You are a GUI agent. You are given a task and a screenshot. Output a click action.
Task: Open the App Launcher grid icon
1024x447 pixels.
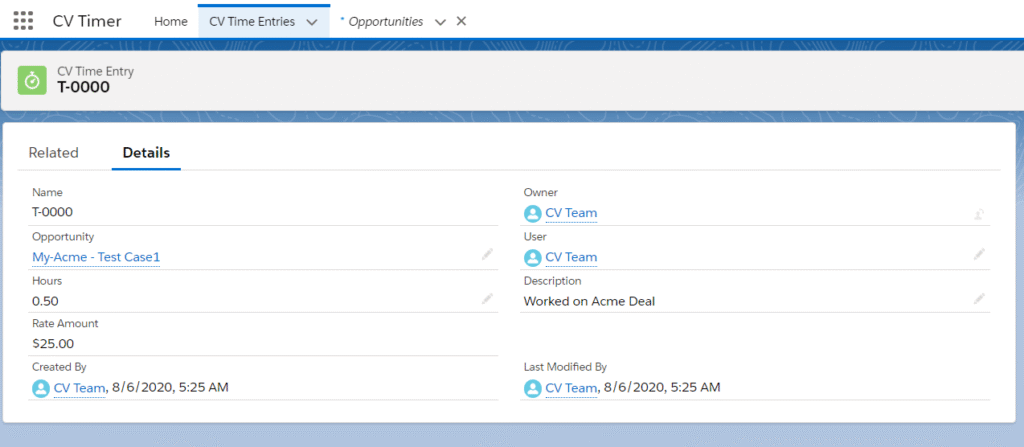(x=23, y=21)
